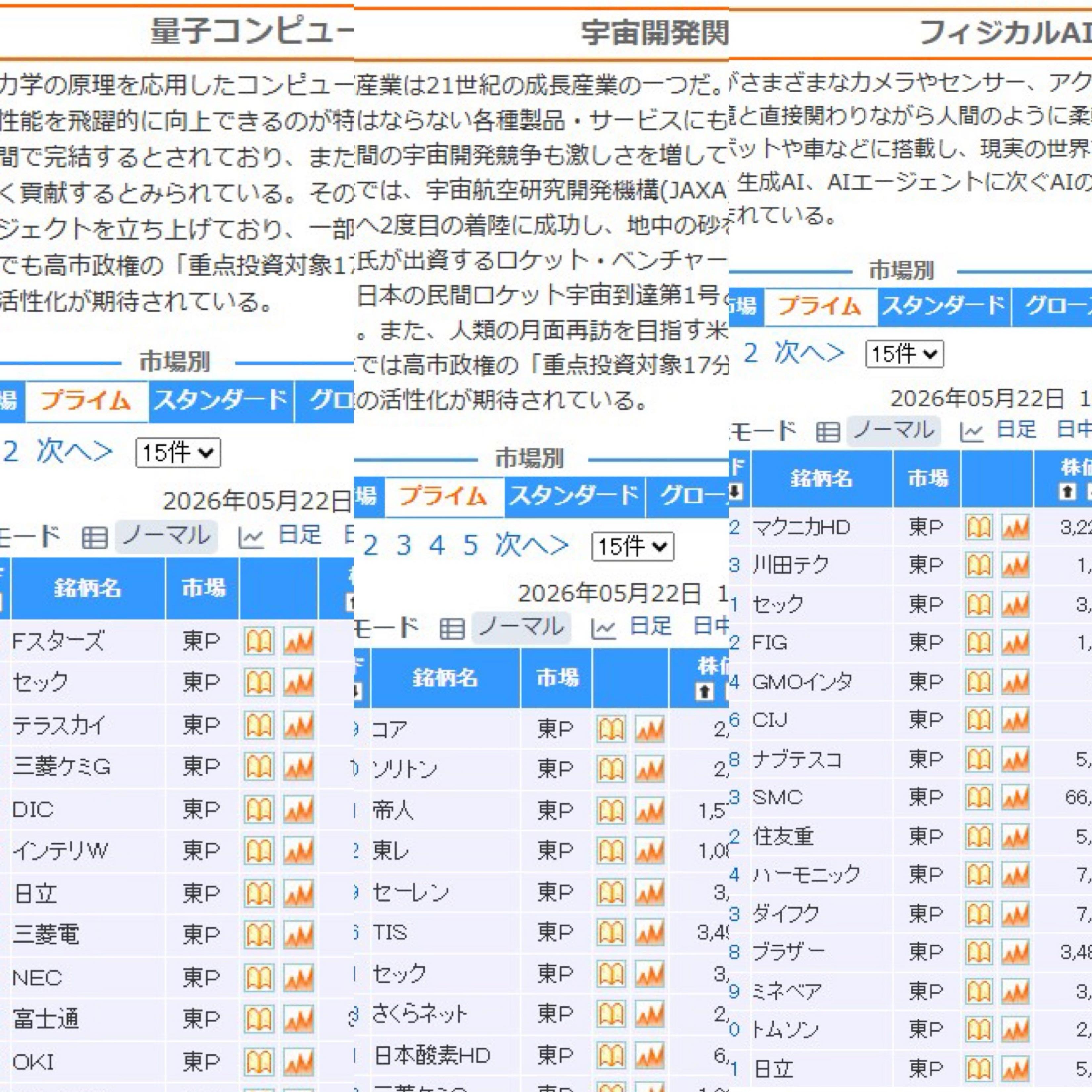This screenshot has height=1092, width=1092.
Task: Select プライム tab in physical AI panel
Action: (x=821, y=307)
